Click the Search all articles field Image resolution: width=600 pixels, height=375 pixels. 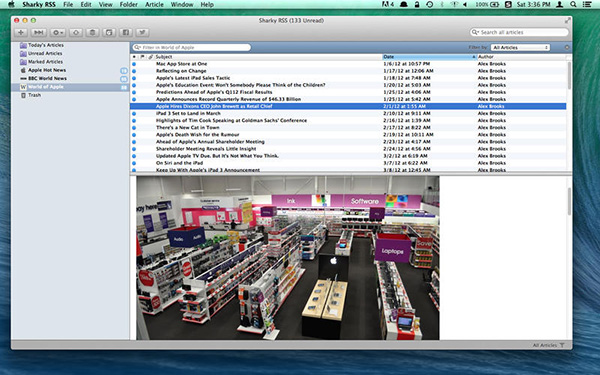pyautogui.click(x=519, y=32)
